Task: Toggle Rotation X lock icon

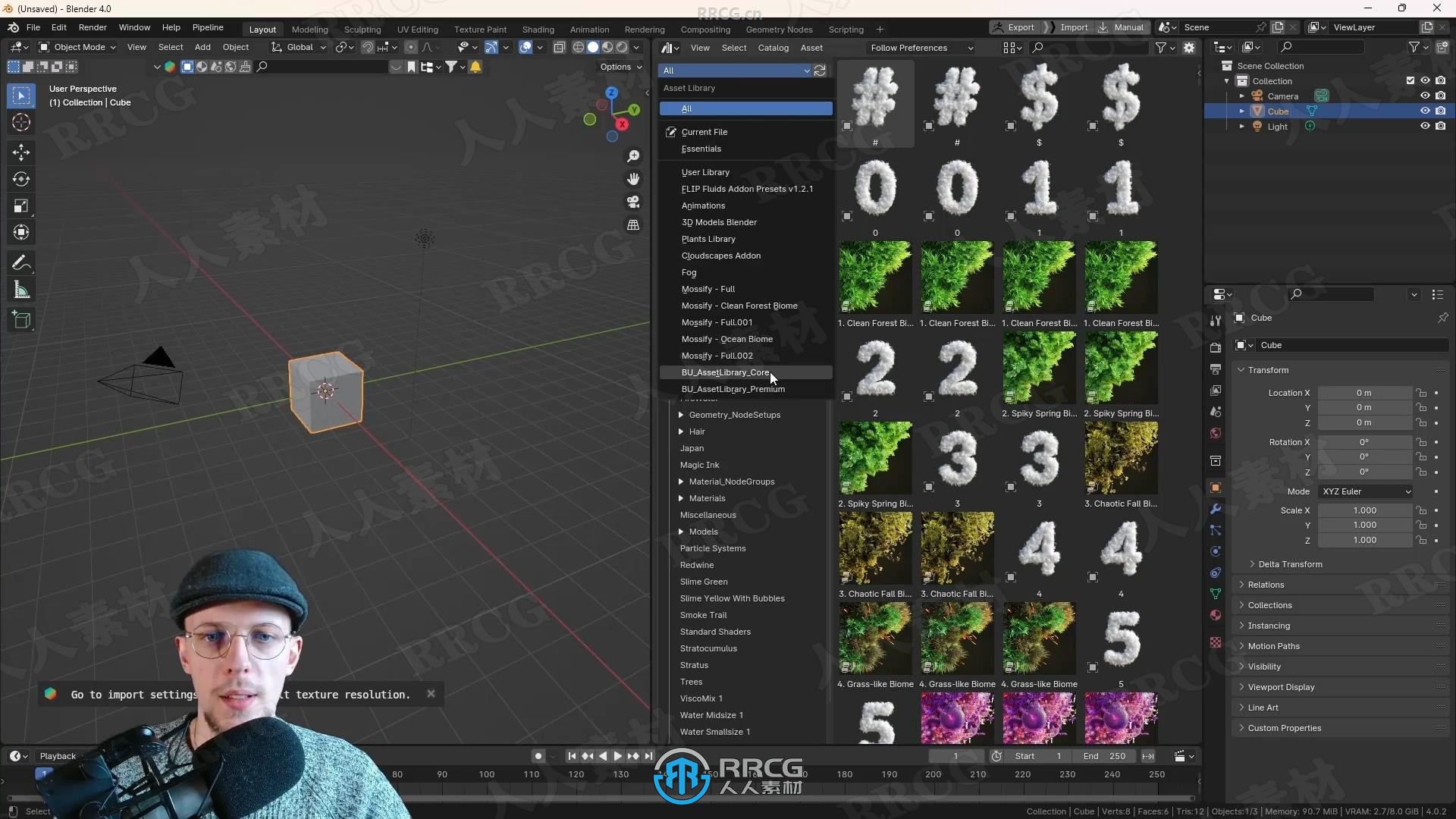Action: coord(1422,442)
